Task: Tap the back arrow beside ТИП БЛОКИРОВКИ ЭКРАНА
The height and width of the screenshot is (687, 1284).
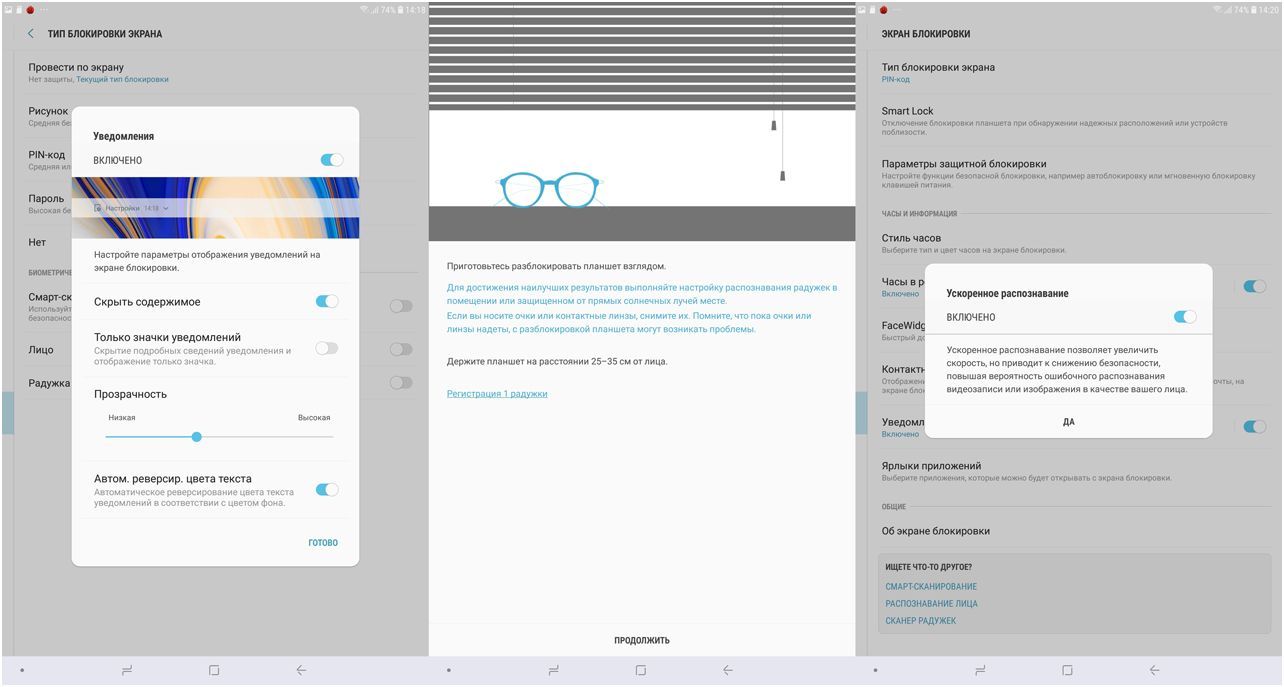Action: click(x=31, y=34)
